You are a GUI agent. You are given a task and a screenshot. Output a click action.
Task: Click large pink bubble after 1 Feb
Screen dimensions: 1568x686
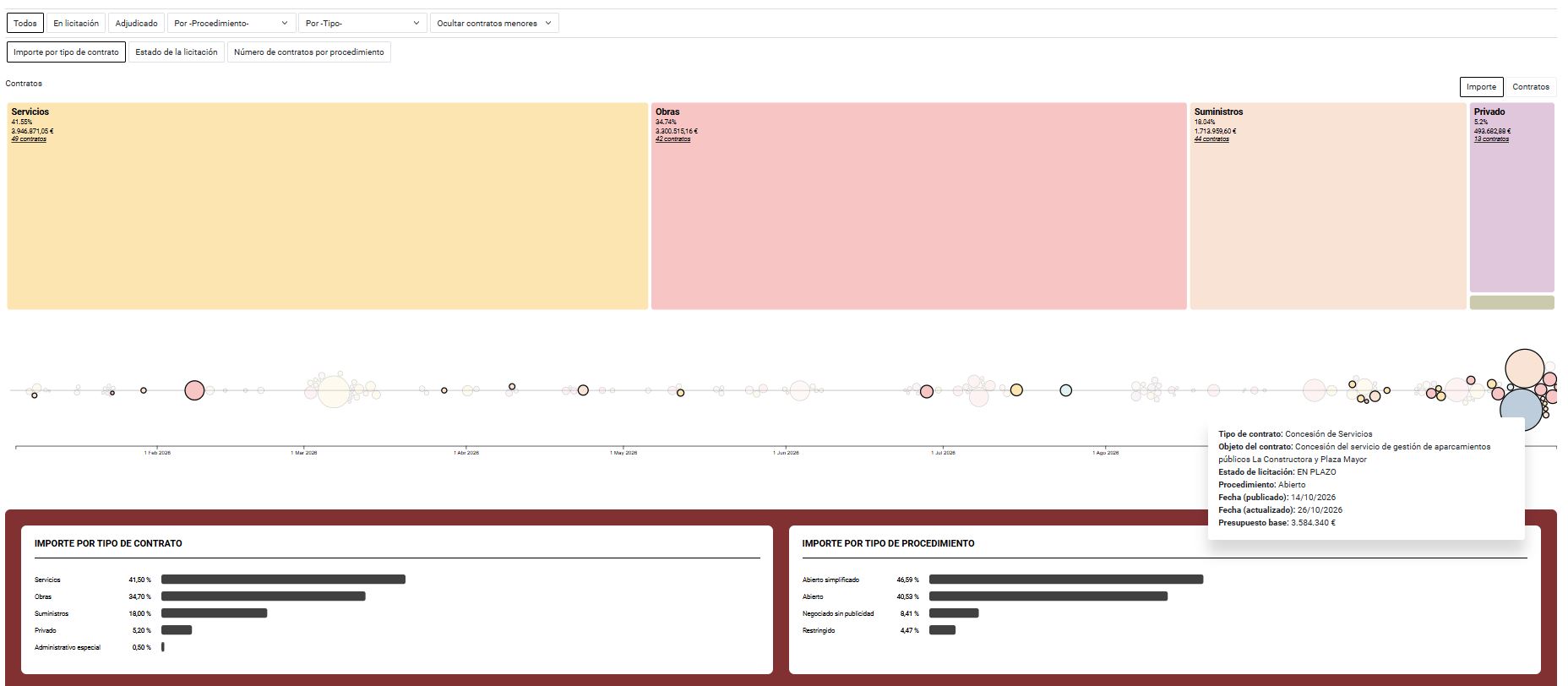point(194,390)
